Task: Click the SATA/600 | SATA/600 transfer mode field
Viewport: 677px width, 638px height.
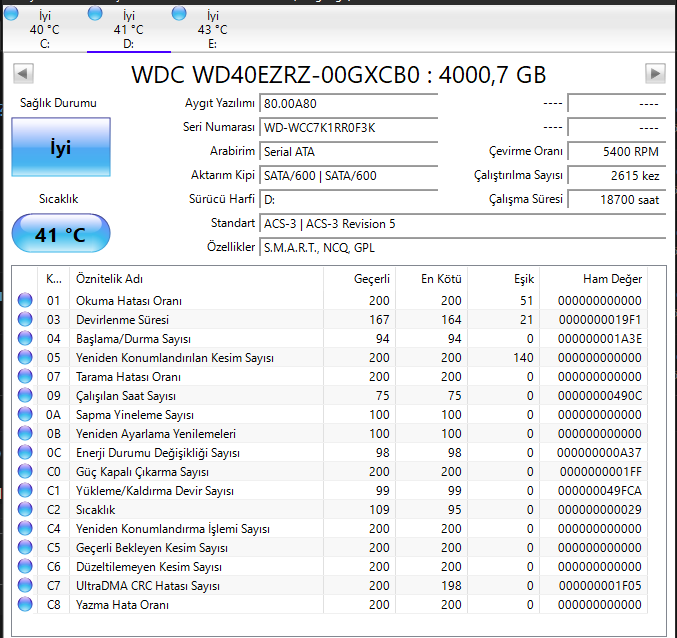Action: coord(348,176)
